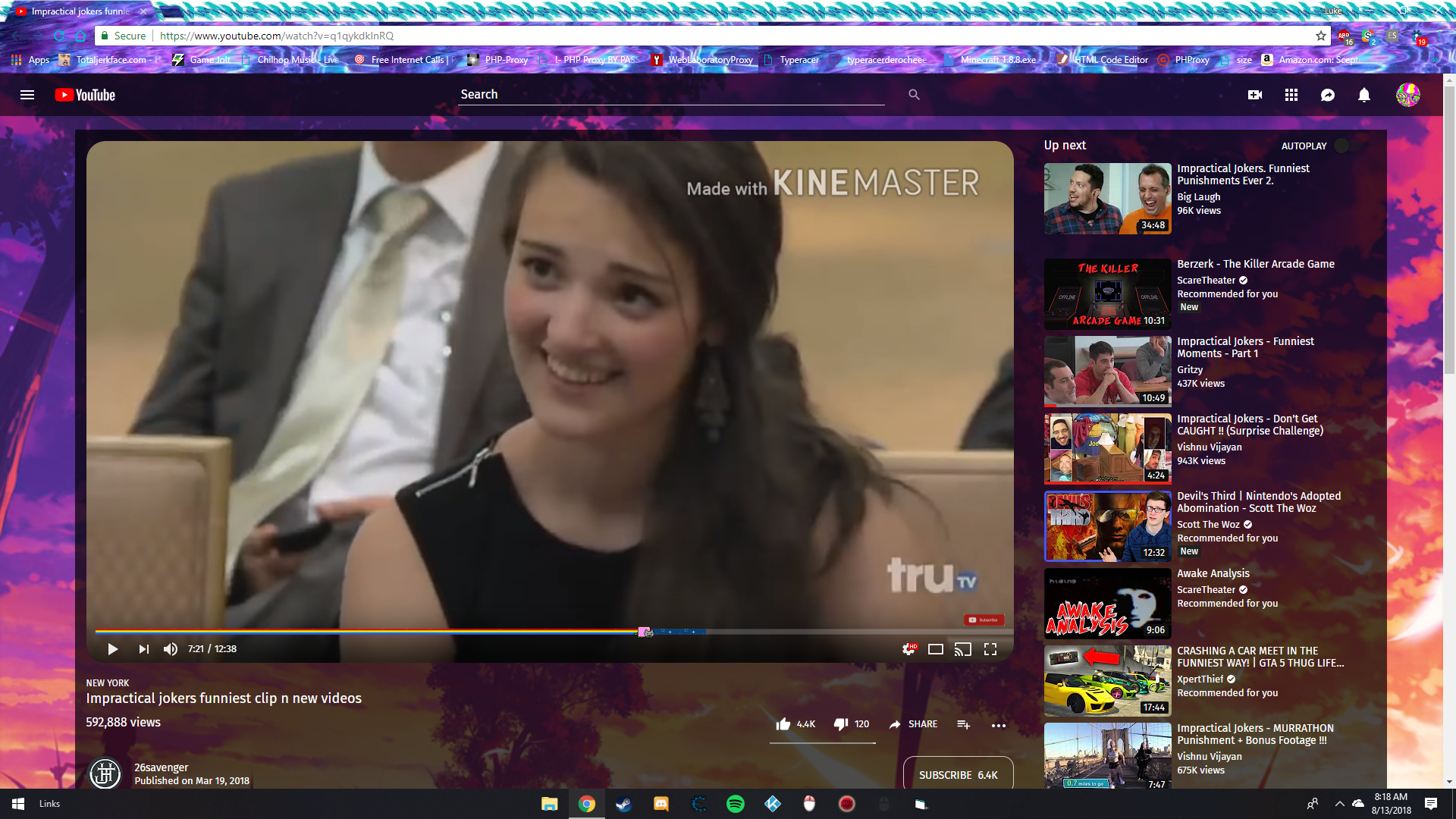
Task: Click the video progress bar
Action: (x=455, y=631)
